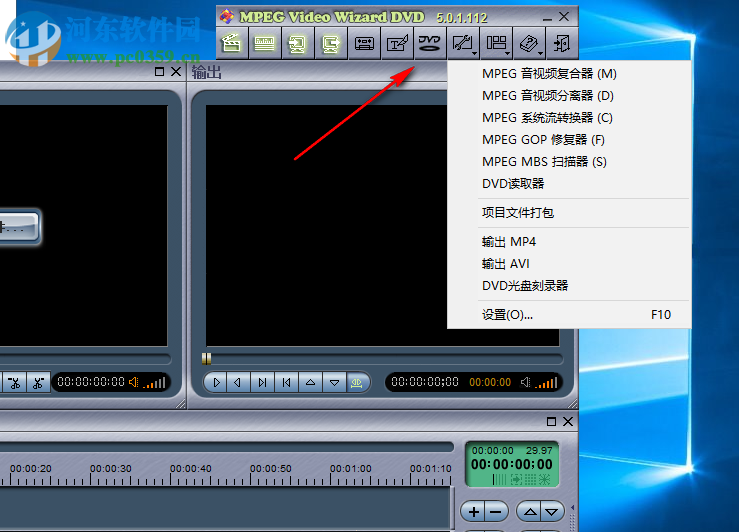739x532 pixels.
Task: Click the orange 00:00:00 duration display
Action: (490, 382)
